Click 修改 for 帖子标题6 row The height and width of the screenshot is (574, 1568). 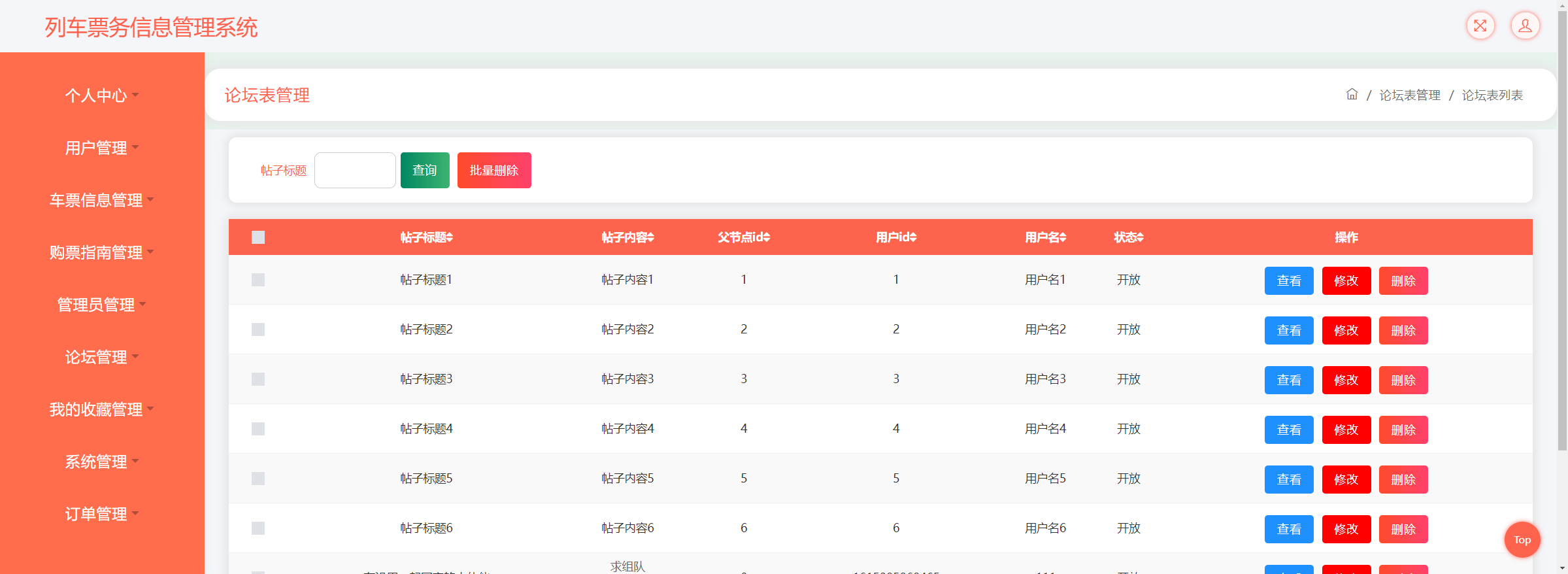click(x=1346, y=529)
